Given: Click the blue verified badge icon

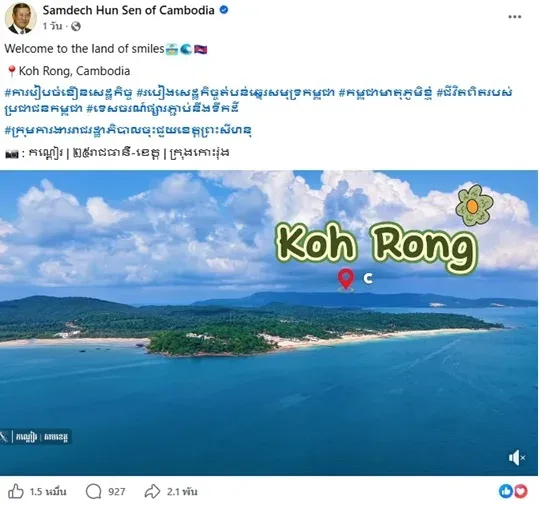Looking at the screenshot, I should [x=224, y=10].
